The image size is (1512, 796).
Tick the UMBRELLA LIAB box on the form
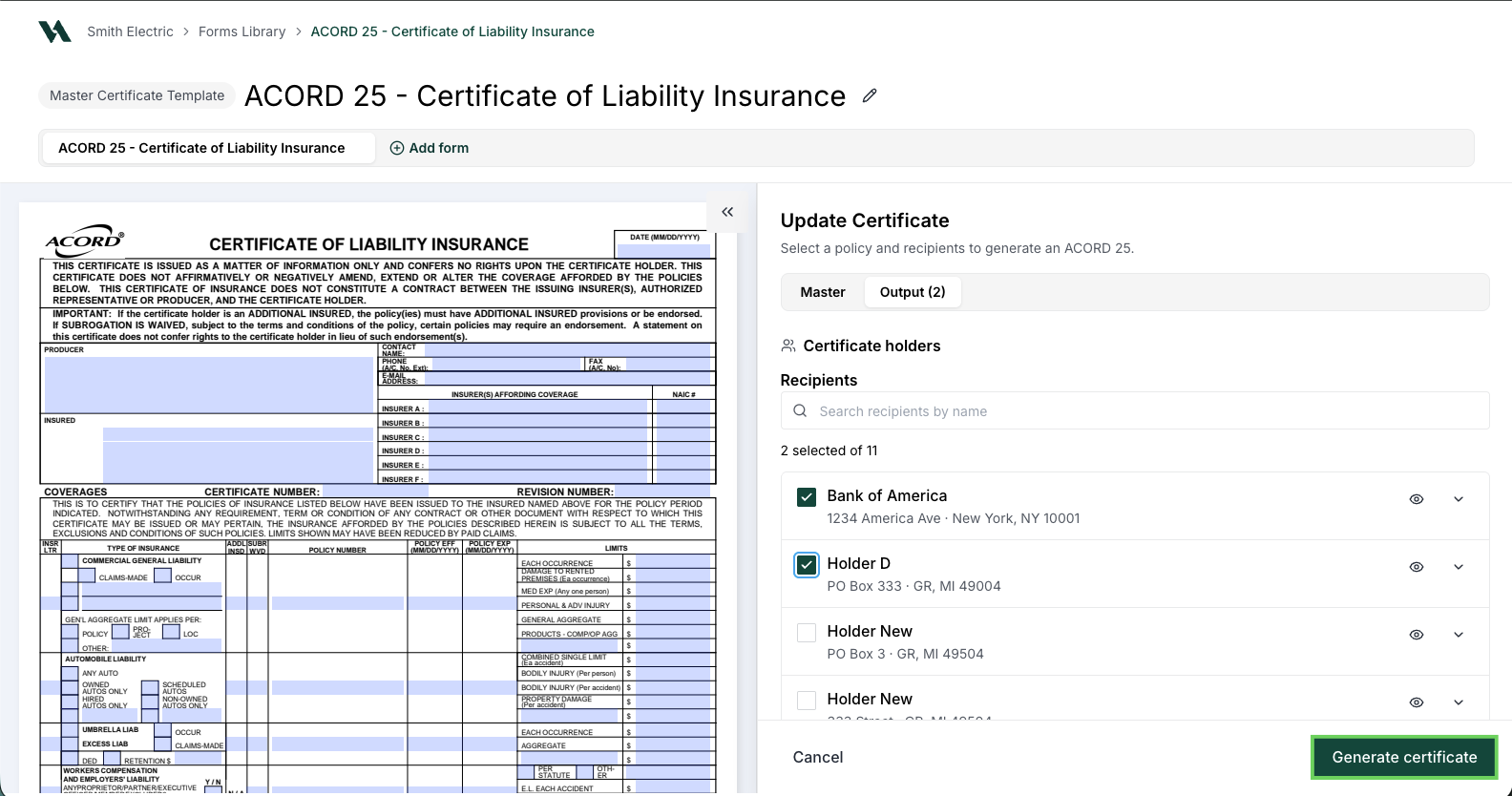pyautogui.click(x=70, y=730)
